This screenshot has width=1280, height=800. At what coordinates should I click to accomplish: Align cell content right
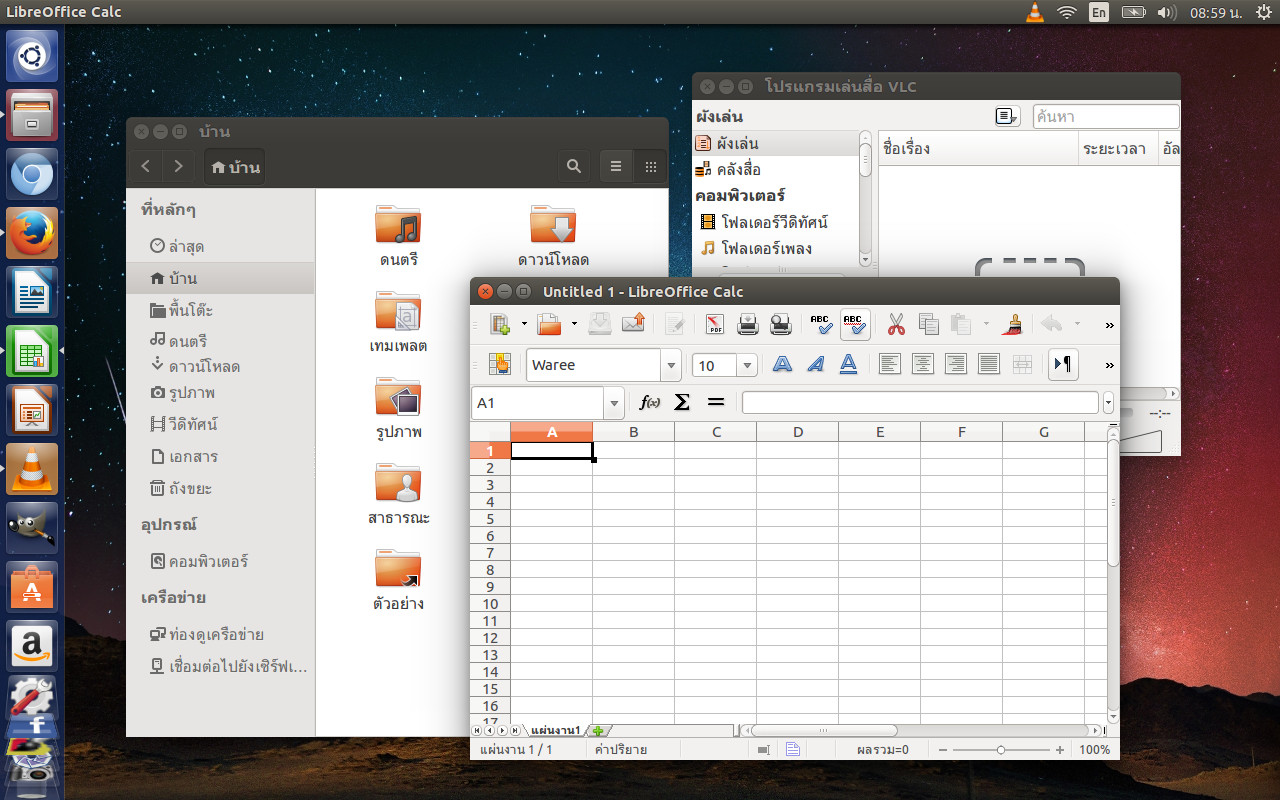956,365
